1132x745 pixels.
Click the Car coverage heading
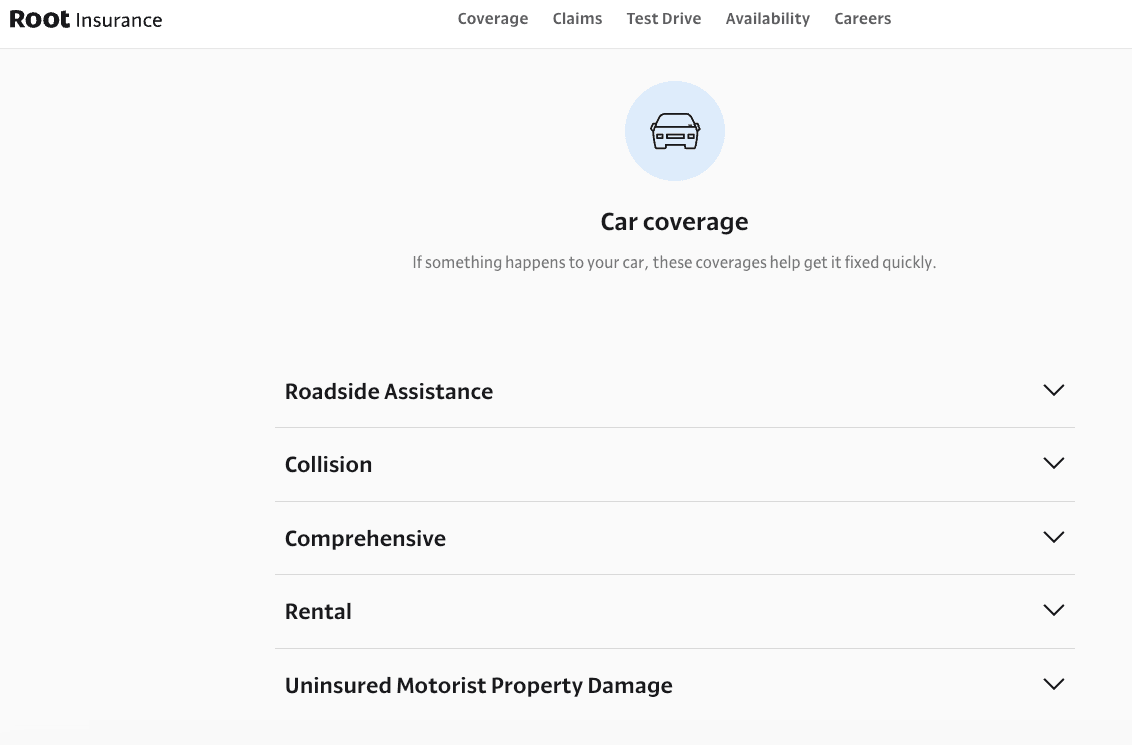[675, 221]
